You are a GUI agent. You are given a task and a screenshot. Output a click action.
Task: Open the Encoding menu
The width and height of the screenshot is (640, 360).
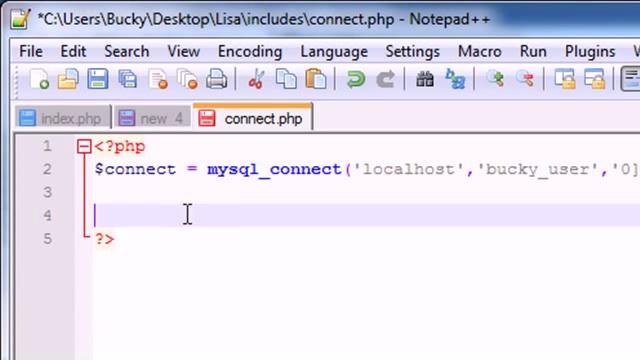point(250,51)
